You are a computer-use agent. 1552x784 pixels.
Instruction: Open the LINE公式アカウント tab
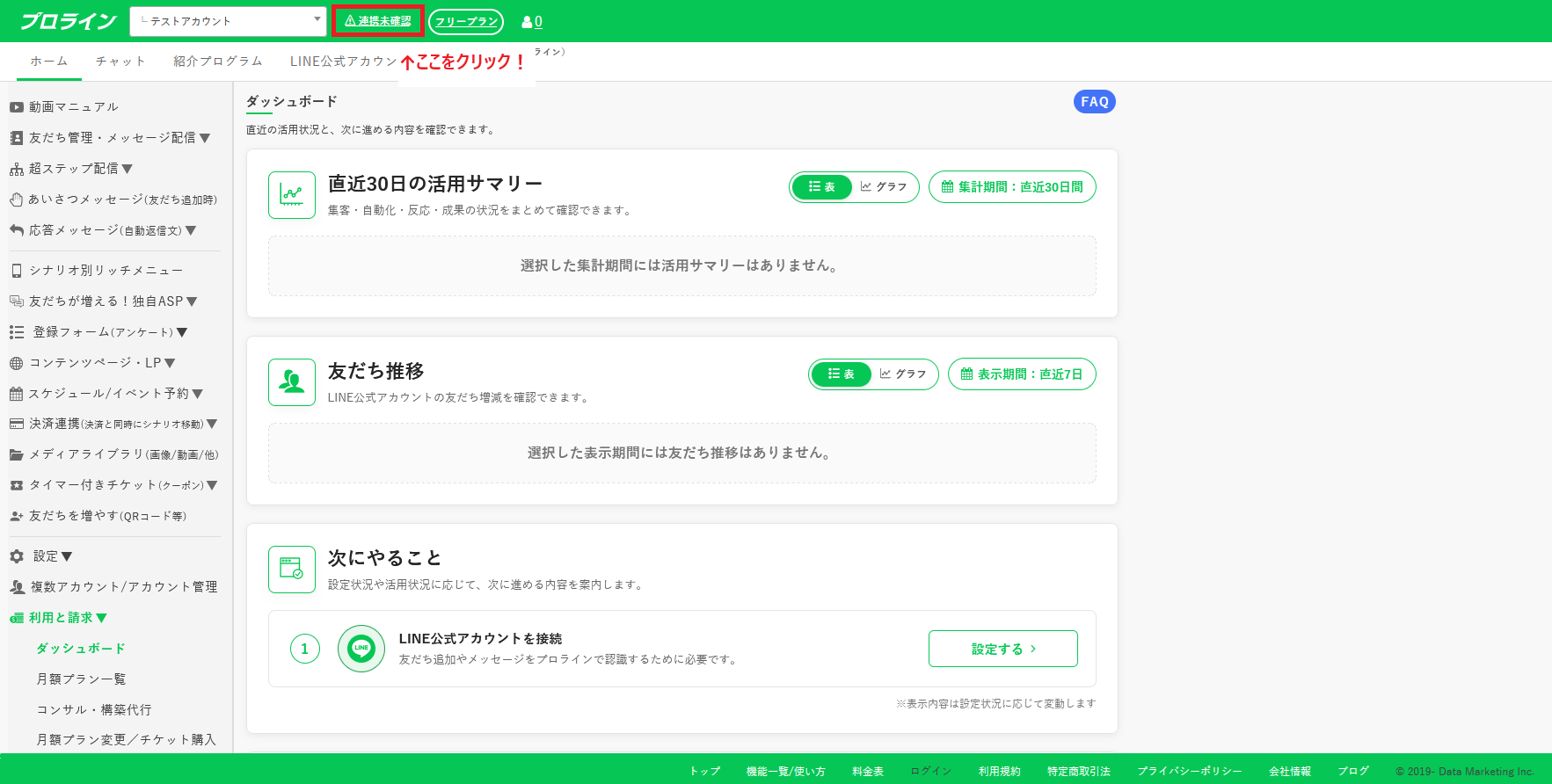344,62
